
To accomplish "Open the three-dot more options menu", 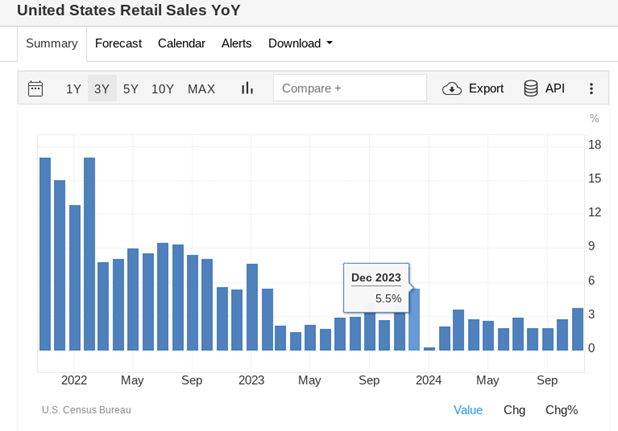I will click(x=591, y=89).
